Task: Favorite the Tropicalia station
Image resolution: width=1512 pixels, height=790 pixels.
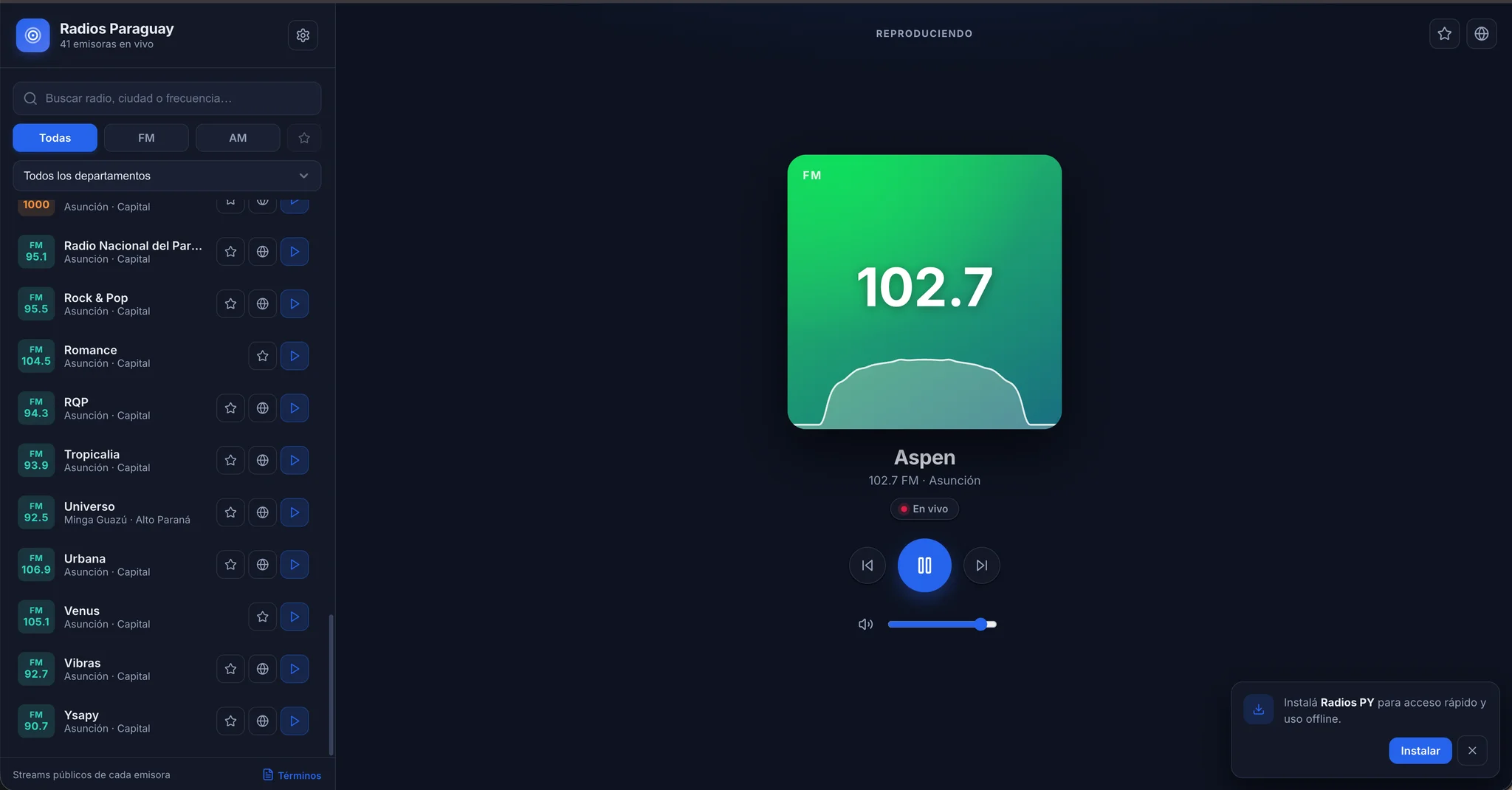Action: coord(230,460)
